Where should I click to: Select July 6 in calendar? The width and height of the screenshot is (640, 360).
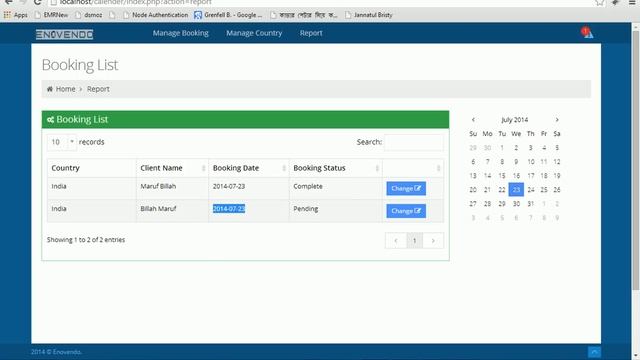[x=473, y=162]
